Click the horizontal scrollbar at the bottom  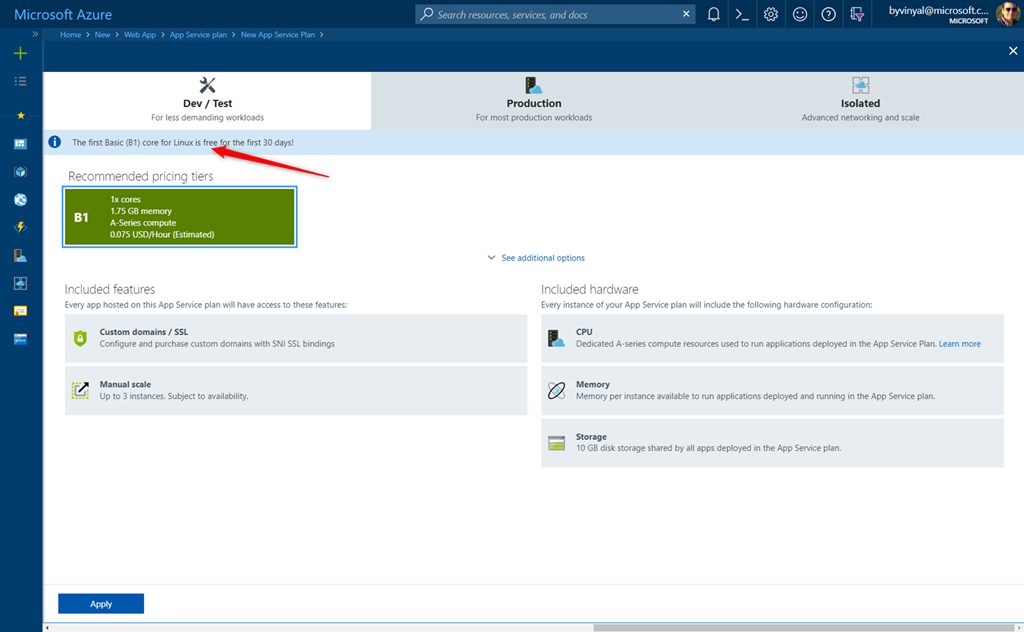800,628
